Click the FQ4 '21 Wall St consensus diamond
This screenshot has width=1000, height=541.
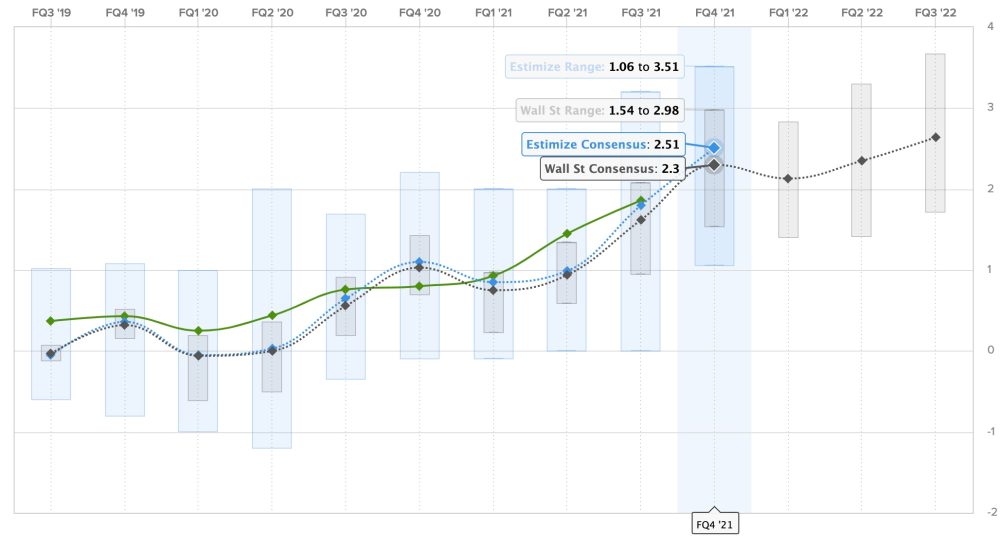point(714,164)
